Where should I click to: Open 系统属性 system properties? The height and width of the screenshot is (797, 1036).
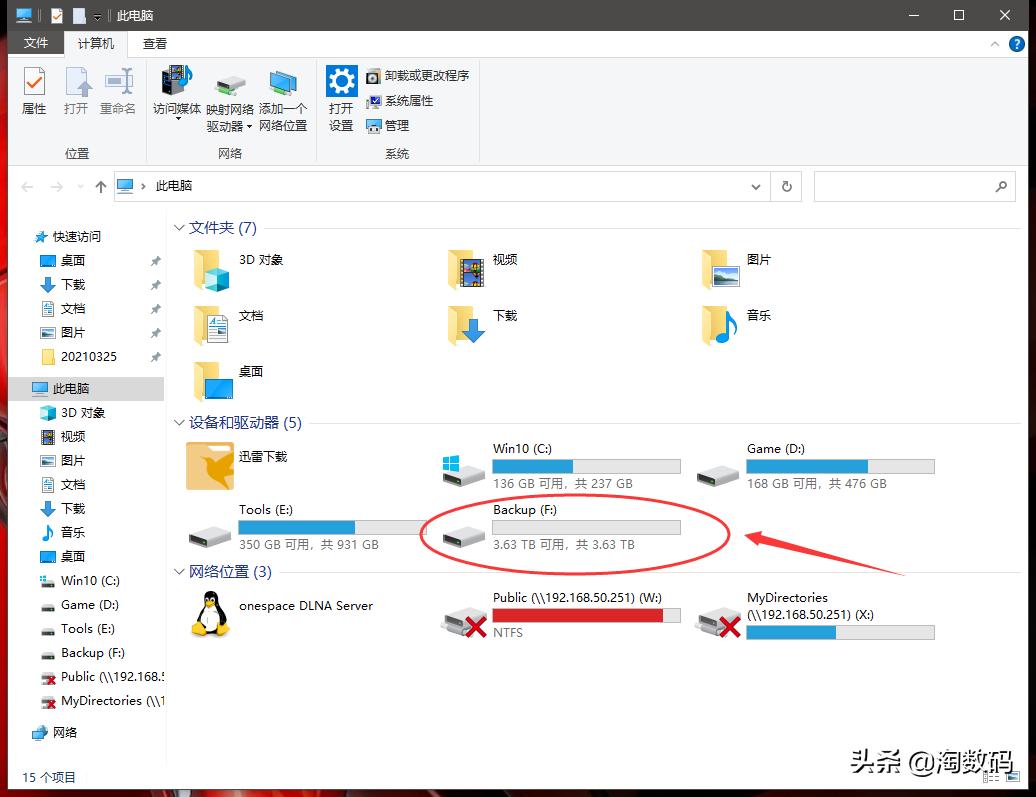click(400, 101)
